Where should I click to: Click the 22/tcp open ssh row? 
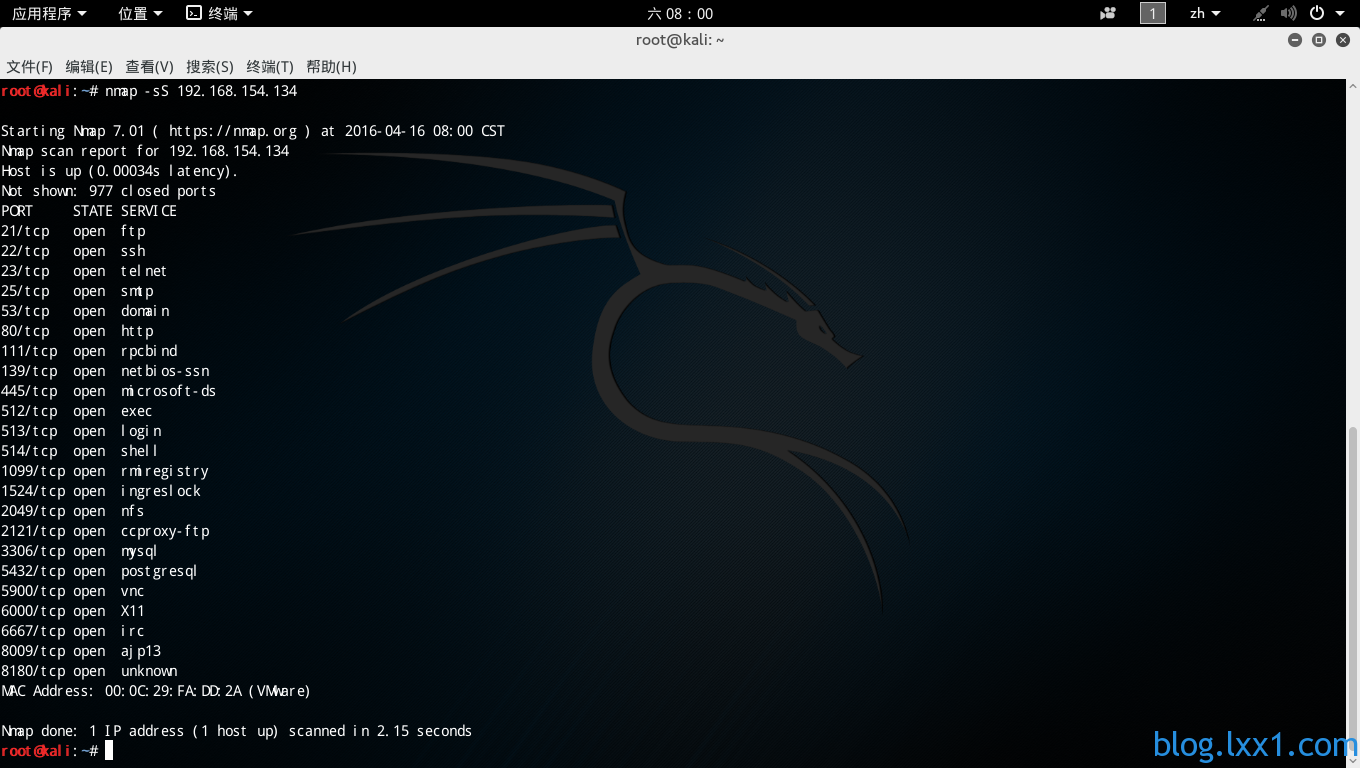pos(73,251)
